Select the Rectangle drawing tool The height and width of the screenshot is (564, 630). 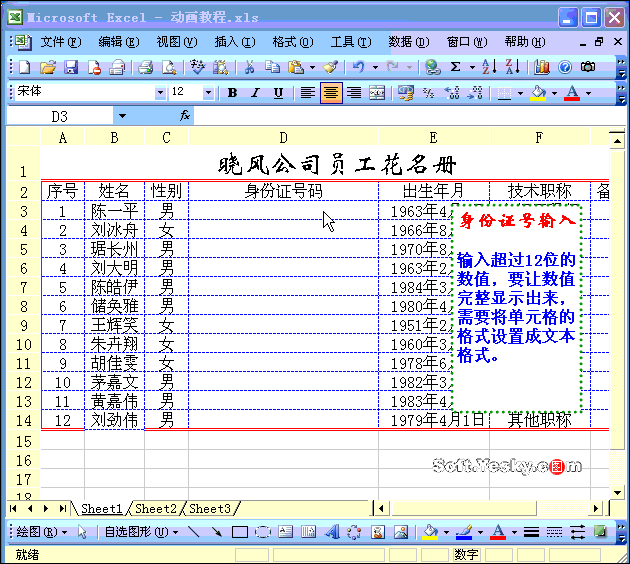pyautogui.click(x=239, y=532)
